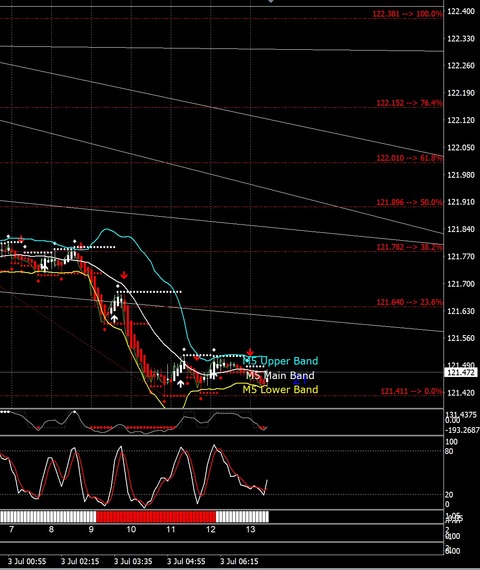Click hour label 8 on session scale
480x570 pixels.
[51, 529]
